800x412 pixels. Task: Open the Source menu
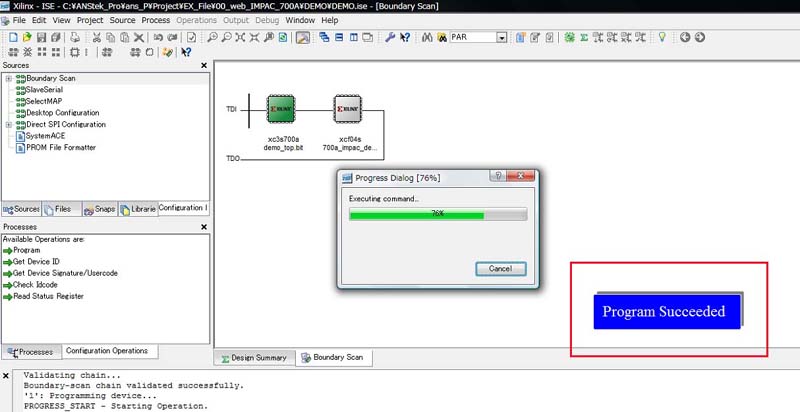click(x=122, y=20)
